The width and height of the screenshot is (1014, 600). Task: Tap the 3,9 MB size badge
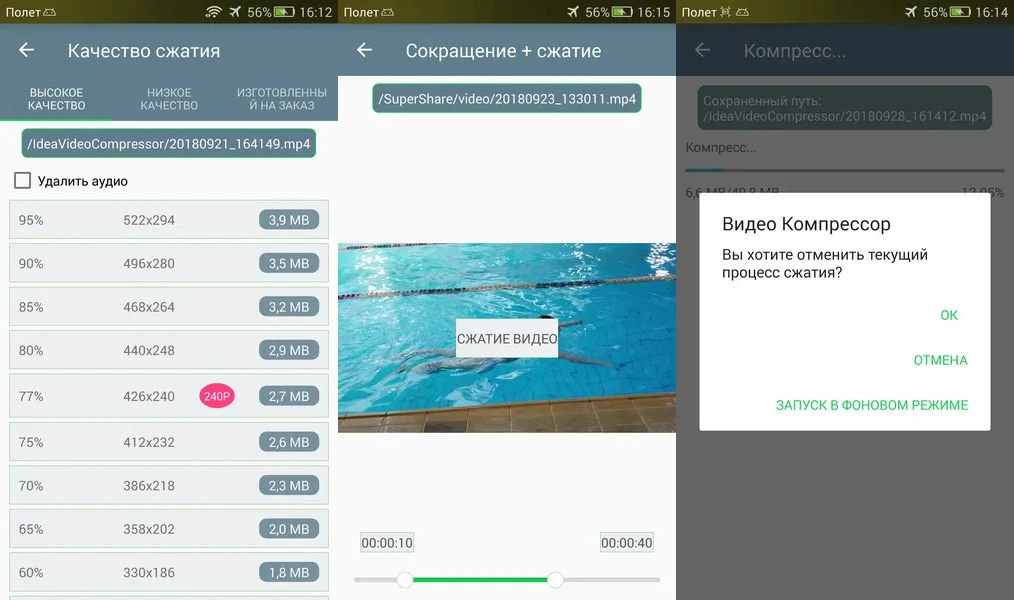pos(289,220)
